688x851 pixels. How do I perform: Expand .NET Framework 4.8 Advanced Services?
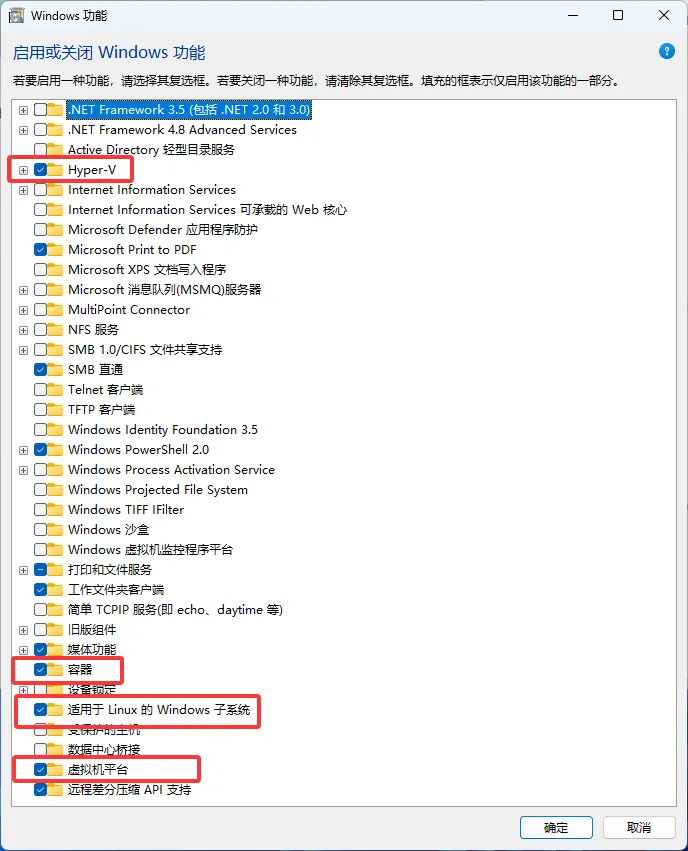(23, 130)
